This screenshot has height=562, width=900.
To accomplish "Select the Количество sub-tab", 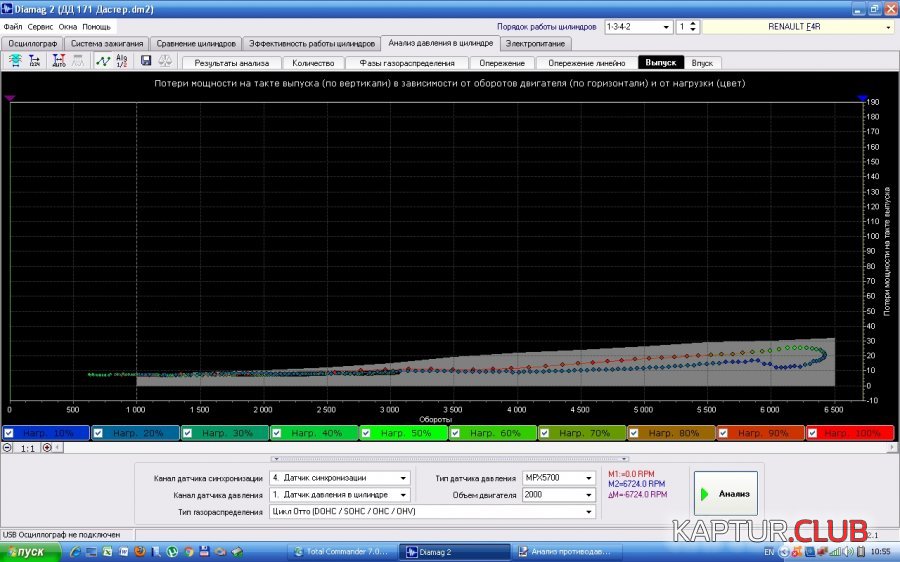I will point(313,63).
